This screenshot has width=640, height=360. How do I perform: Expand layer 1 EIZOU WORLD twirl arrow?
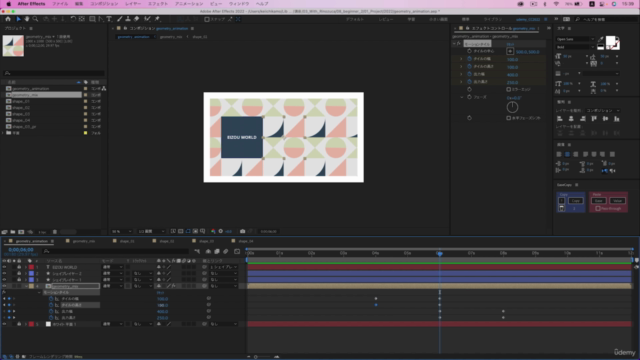click(26, 267)
